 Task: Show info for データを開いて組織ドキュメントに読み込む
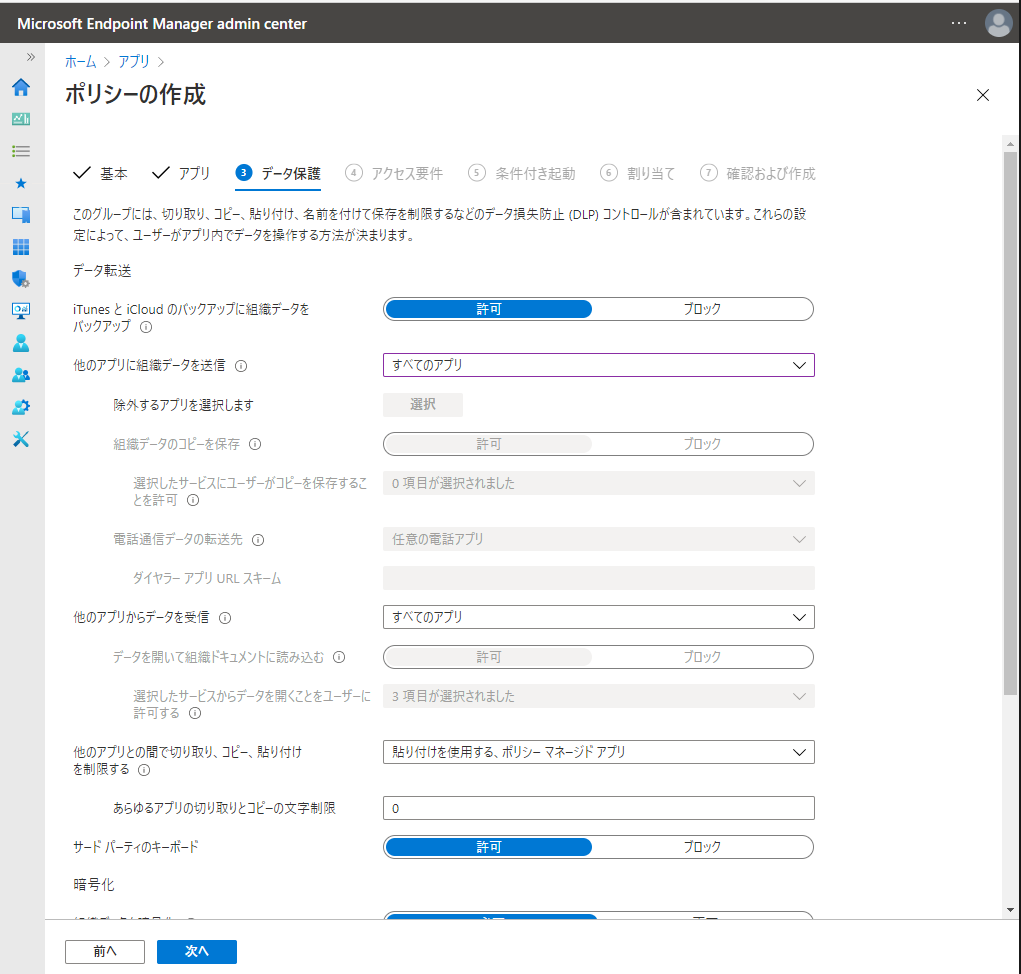point(339,657)
